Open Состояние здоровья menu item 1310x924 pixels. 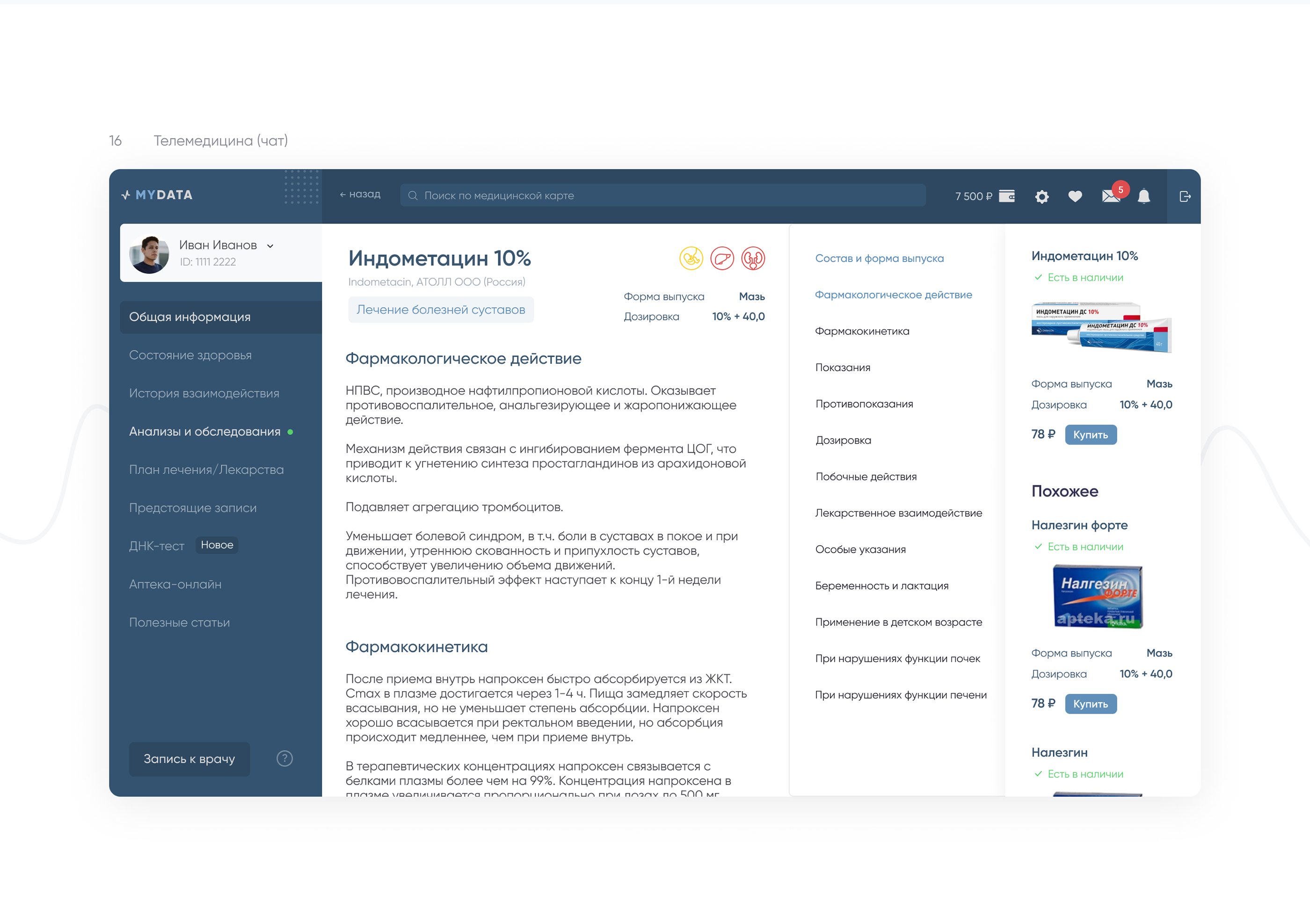(x=190, y=355)
